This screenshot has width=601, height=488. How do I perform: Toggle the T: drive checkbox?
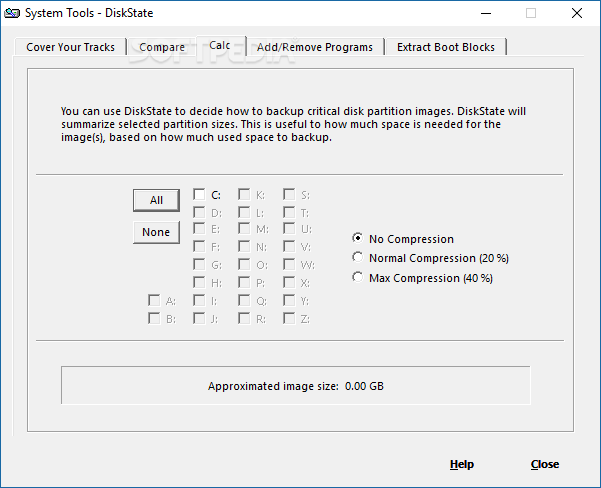[289, 212]
